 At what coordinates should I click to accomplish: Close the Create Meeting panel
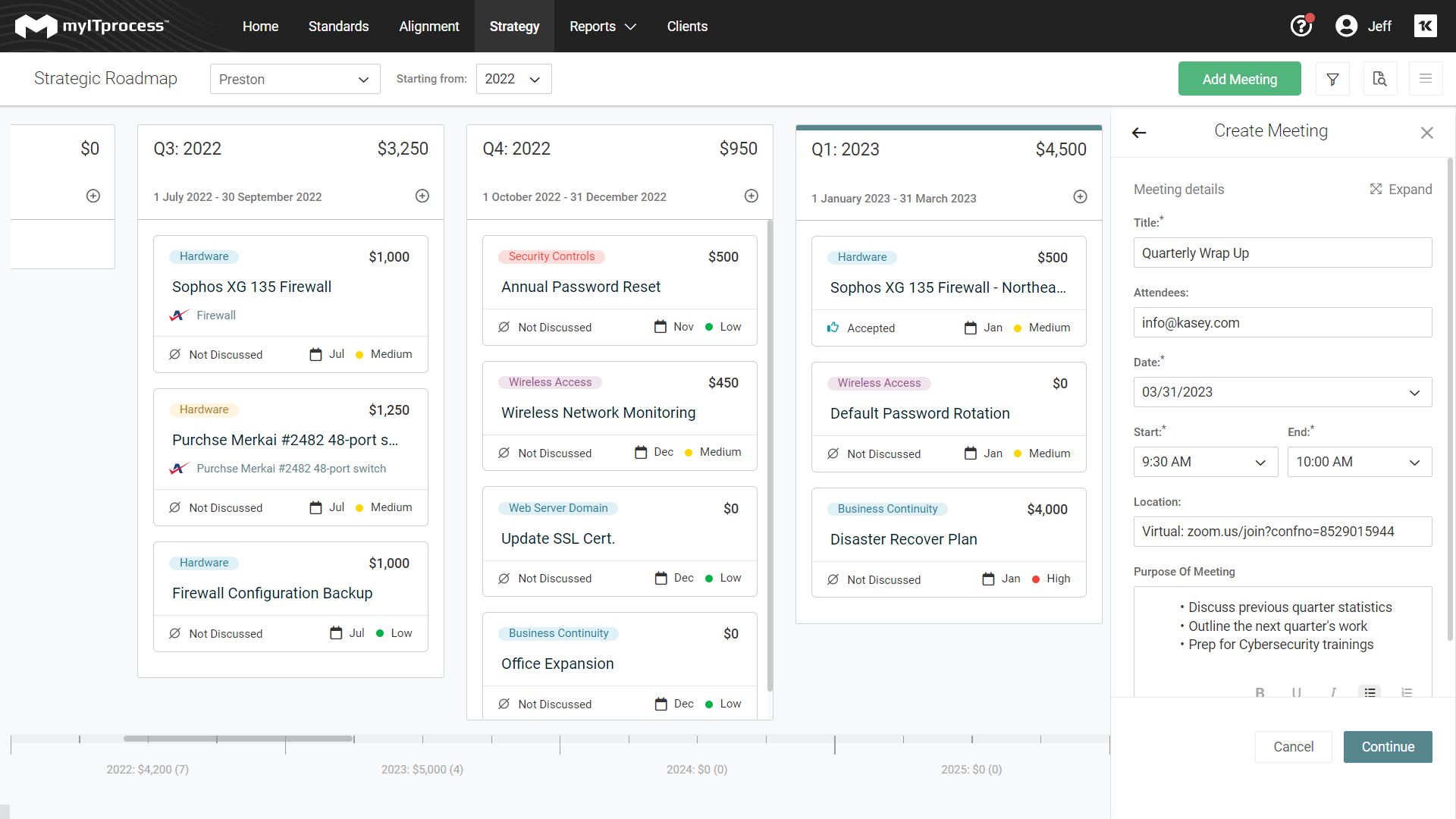point(1427,133)
